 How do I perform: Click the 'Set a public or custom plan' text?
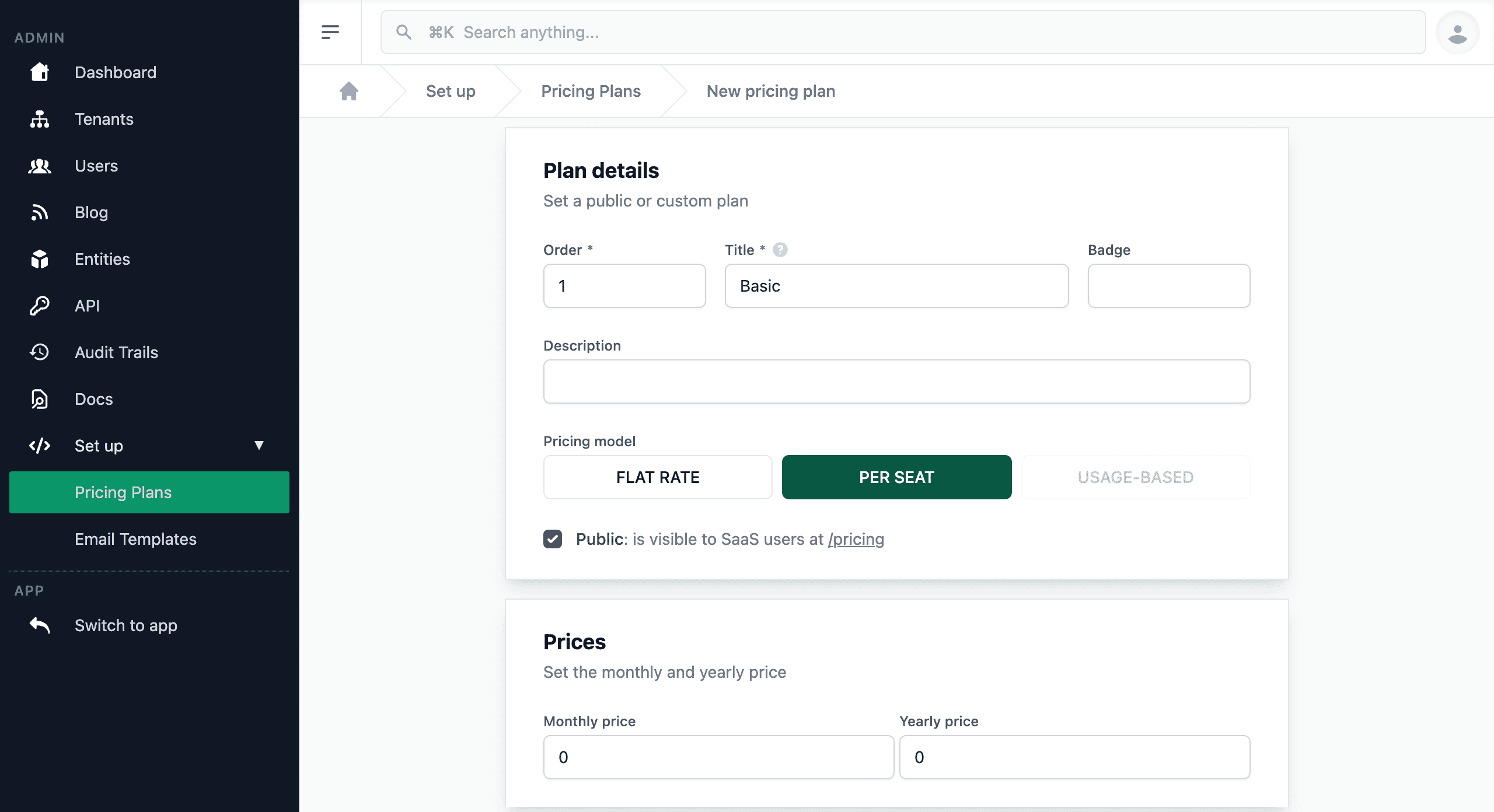(645, 201)
